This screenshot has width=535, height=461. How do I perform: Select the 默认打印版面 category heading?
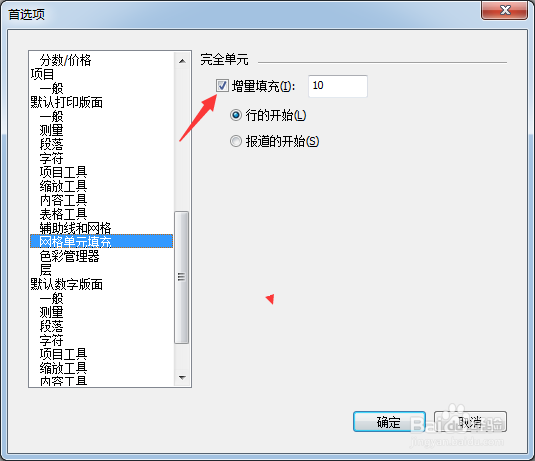click(67, 102)
